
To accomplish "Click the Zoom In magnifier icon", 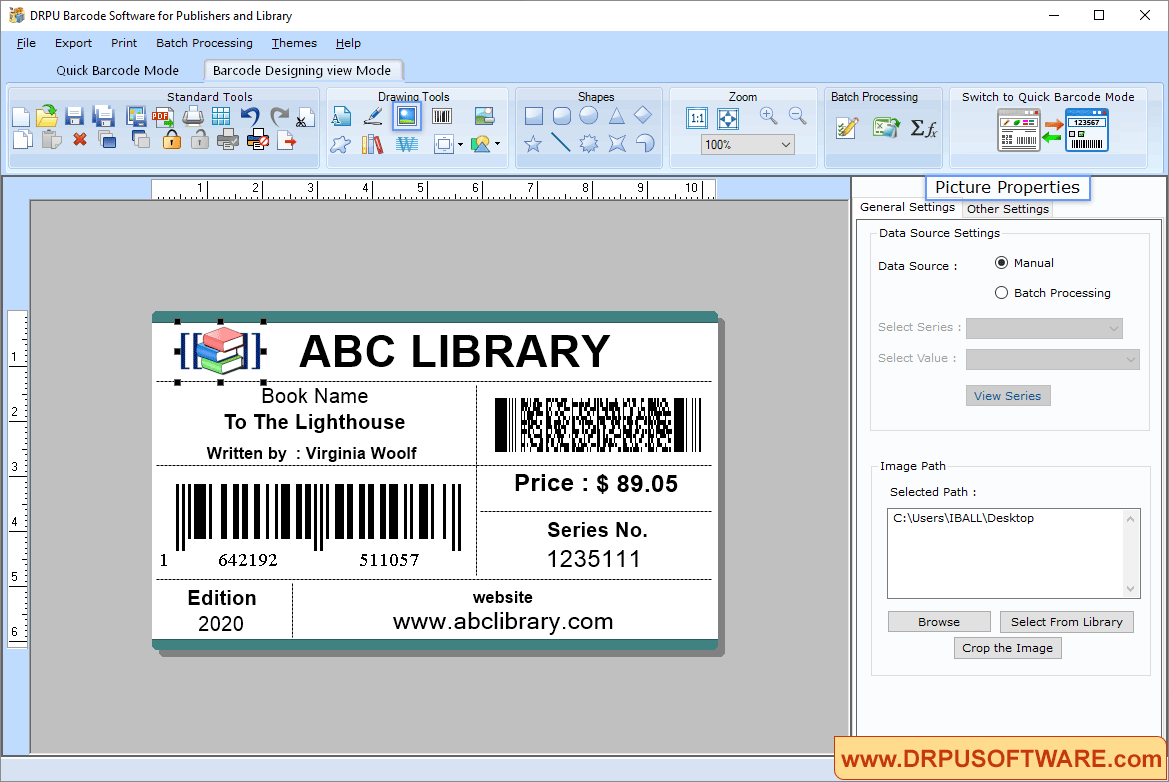I will click(x=768, y=116).
